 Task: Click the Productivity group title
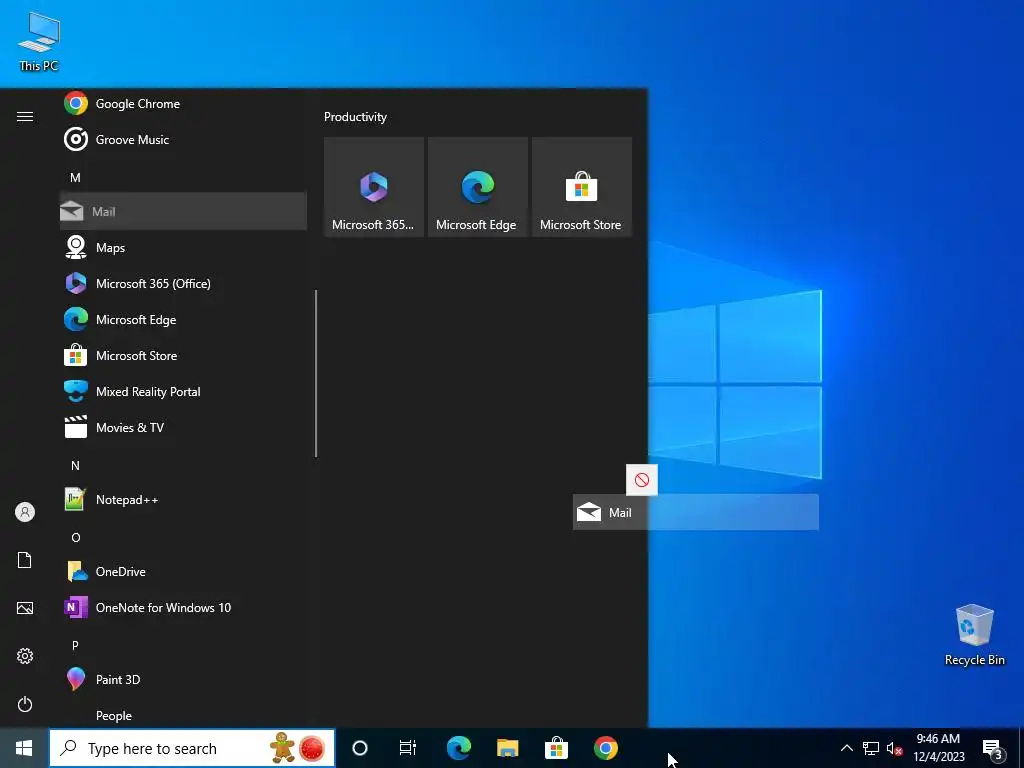pyautogui.click(x=355, y=117)
